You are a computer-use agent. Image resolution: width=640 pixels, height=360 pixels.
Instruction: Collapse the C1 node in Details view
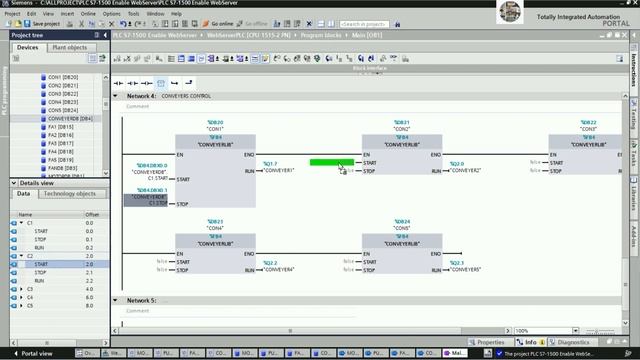pyautogui.click(x=22, y=223)
